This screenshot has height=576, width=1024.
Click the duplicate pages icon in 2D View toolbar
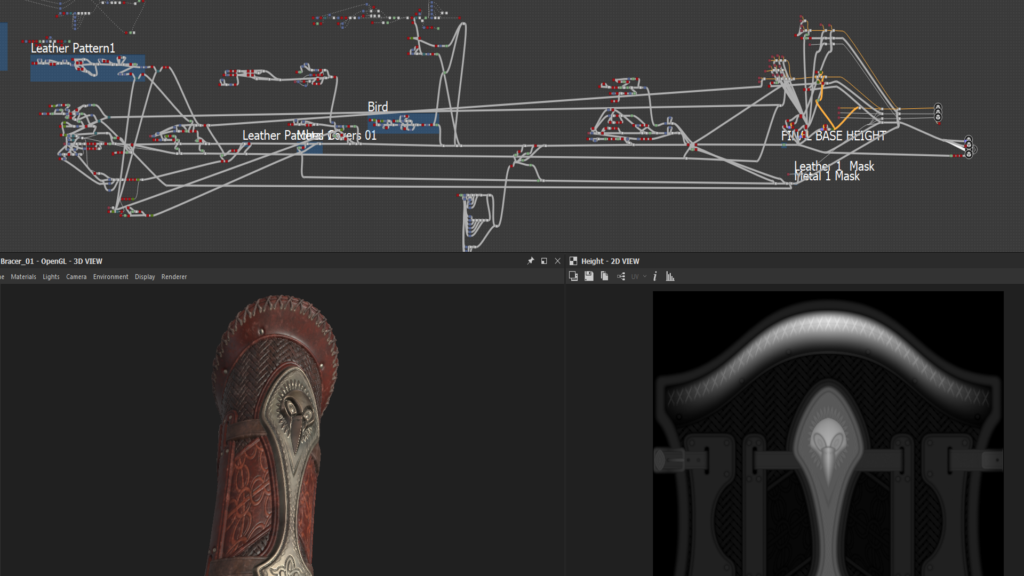[604, 276]
